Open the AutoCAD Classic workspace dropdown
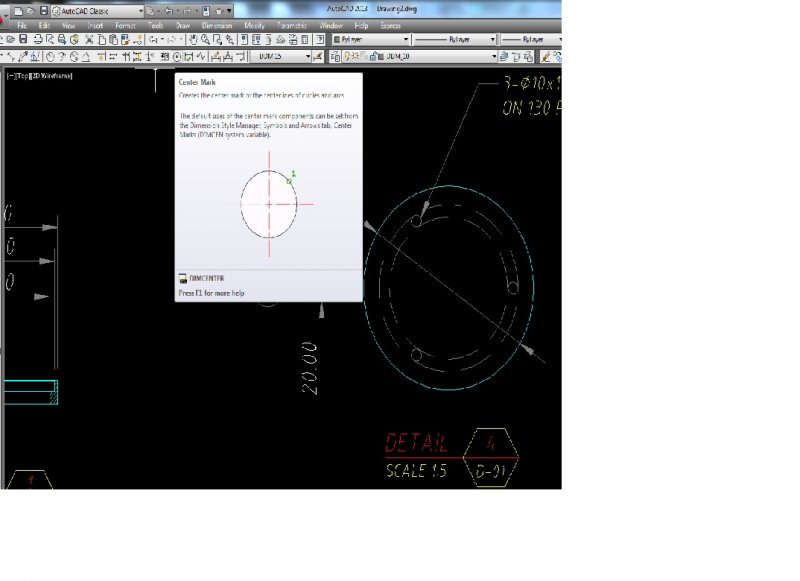The image size is (800, 581). coord(97,11)
